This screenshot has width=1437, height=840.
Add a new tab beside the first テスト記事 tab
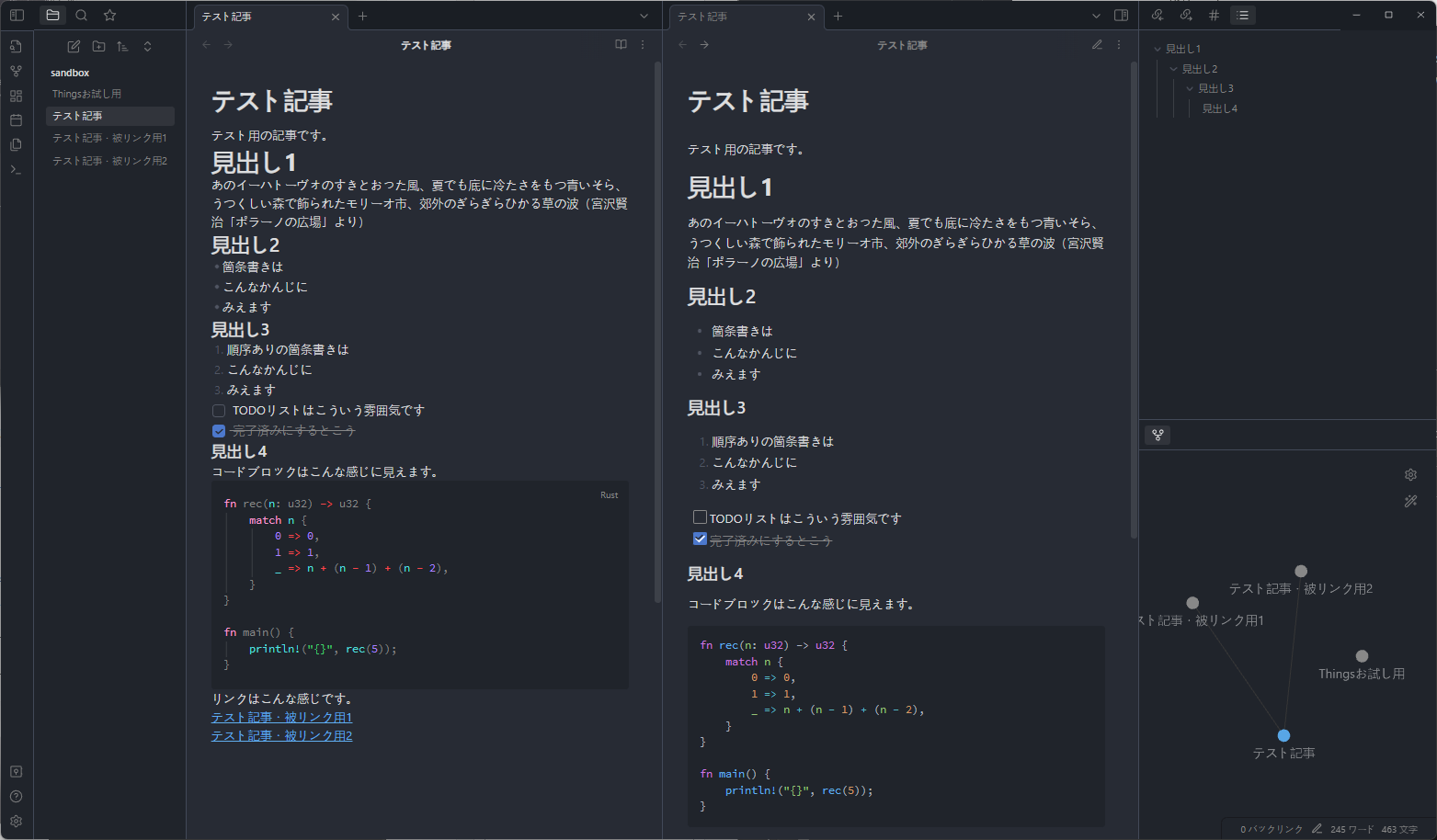(x=362, y=17)
